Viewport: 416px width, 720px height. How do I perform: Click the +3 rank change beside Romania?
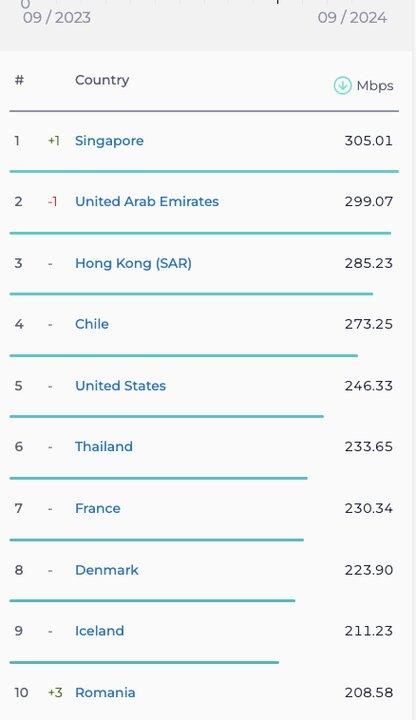click(x=55, y=692)
